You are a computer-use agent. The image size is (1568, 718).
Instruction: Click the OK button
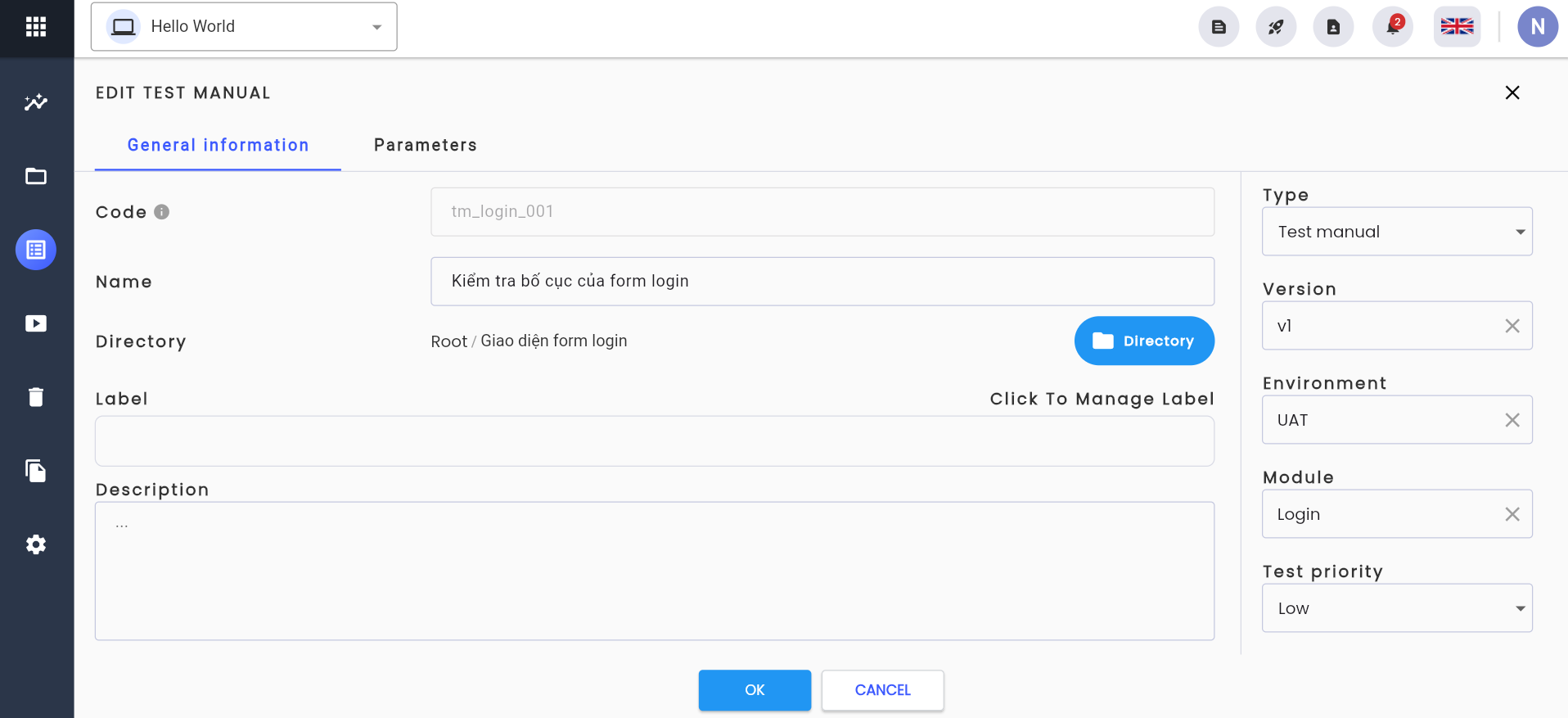(755, 690)
